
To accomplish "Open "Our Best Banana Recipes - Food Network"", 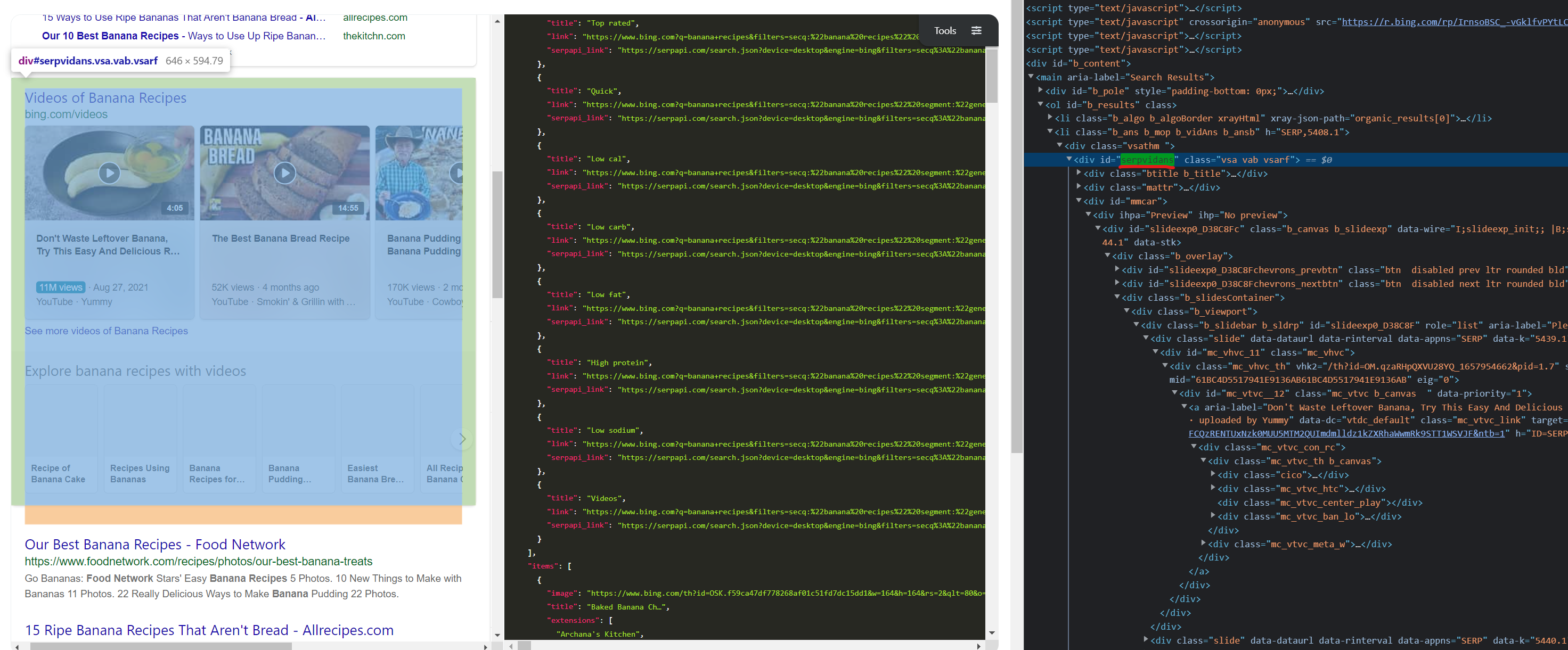I will click(x=154, y=544).
